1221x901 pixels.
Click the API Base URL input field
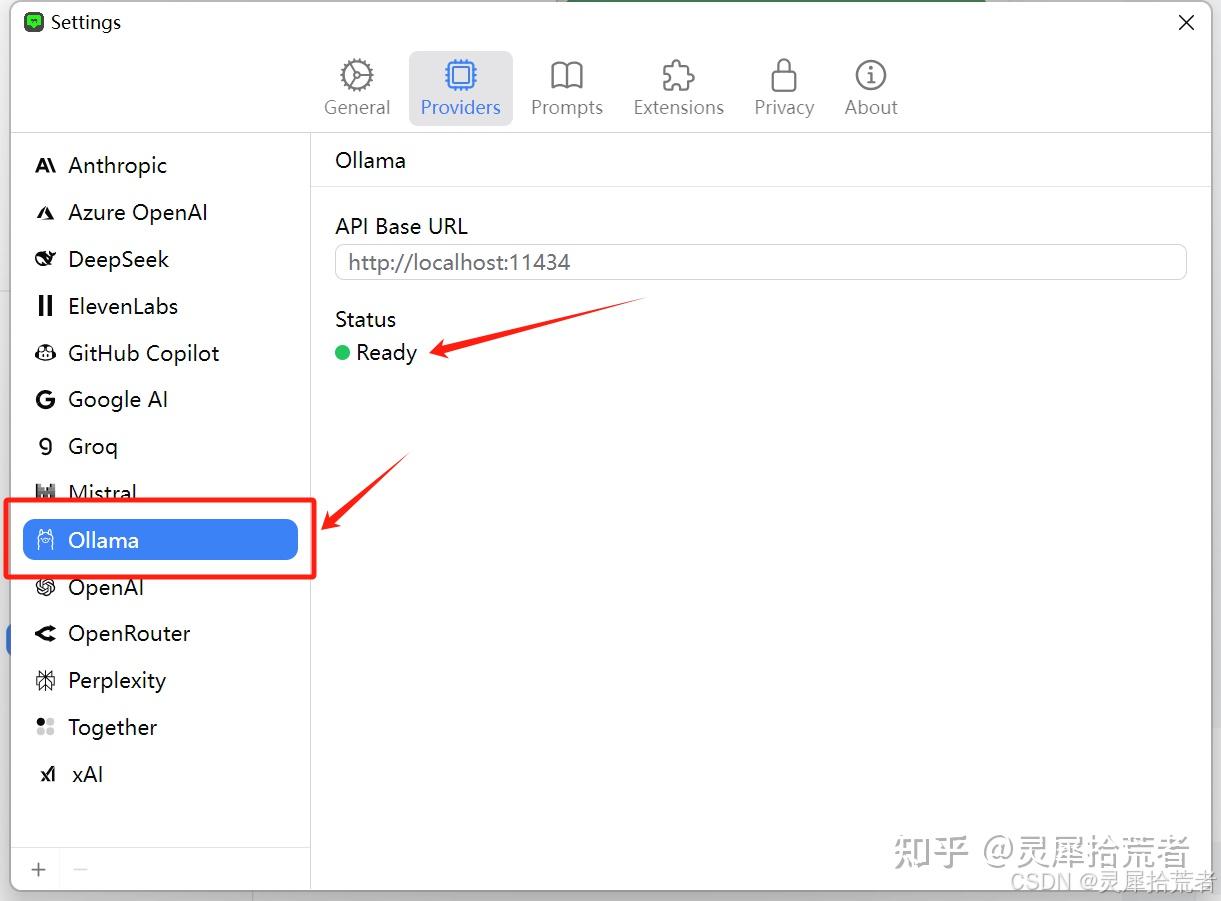760,262
